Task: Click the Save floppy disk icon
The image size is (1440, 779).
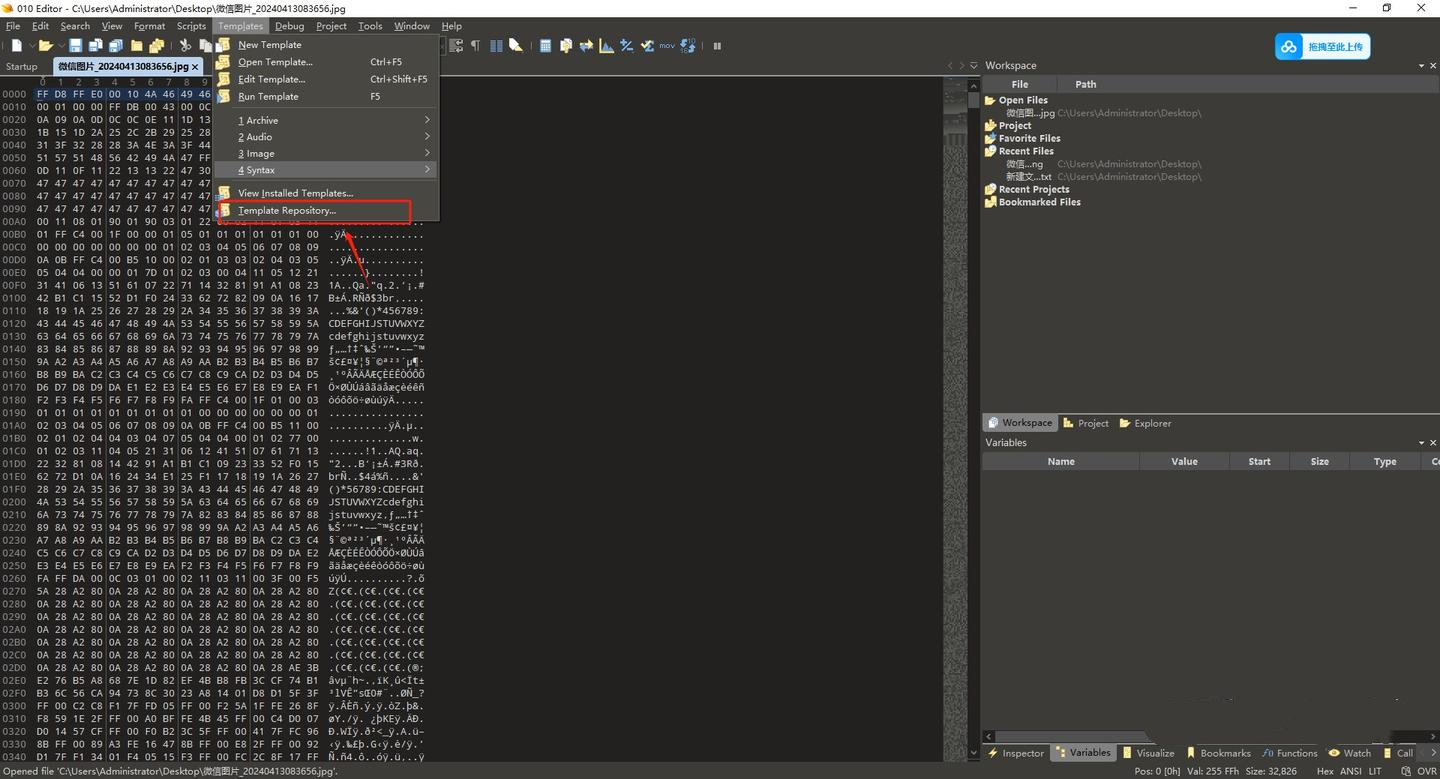Action: coord(75,45)
